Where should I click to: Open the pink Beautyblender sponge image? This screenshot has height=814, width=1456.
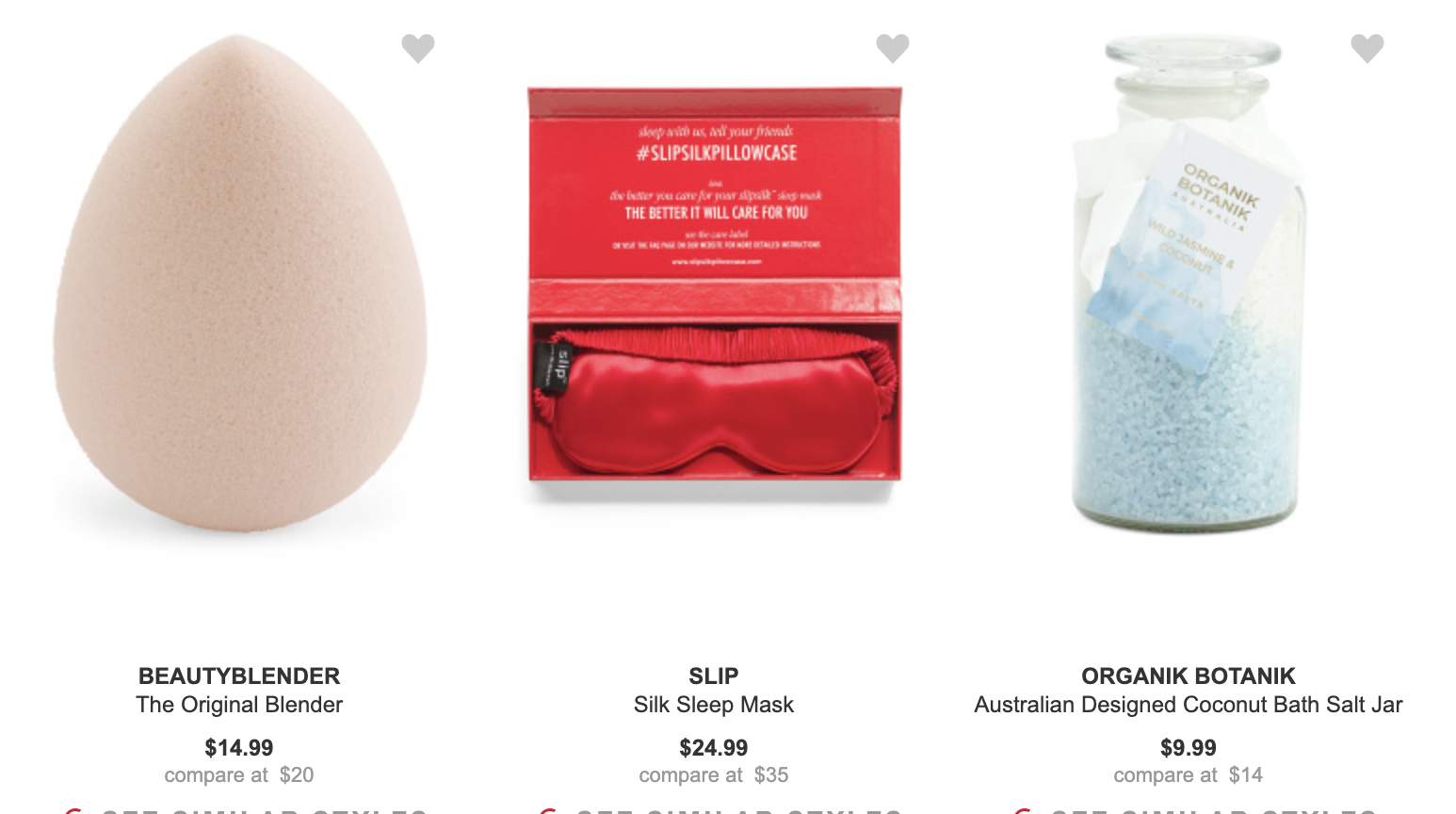click(239, 284)
